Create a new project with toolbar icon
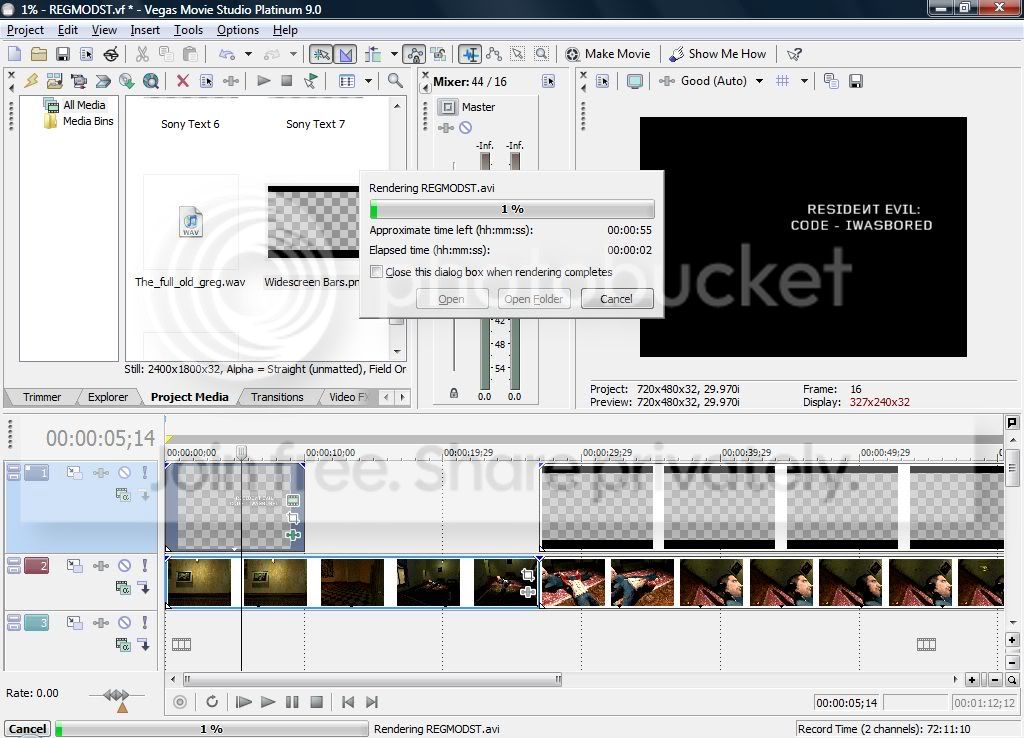Screen dimensions: 1024x738 [14, 54]
